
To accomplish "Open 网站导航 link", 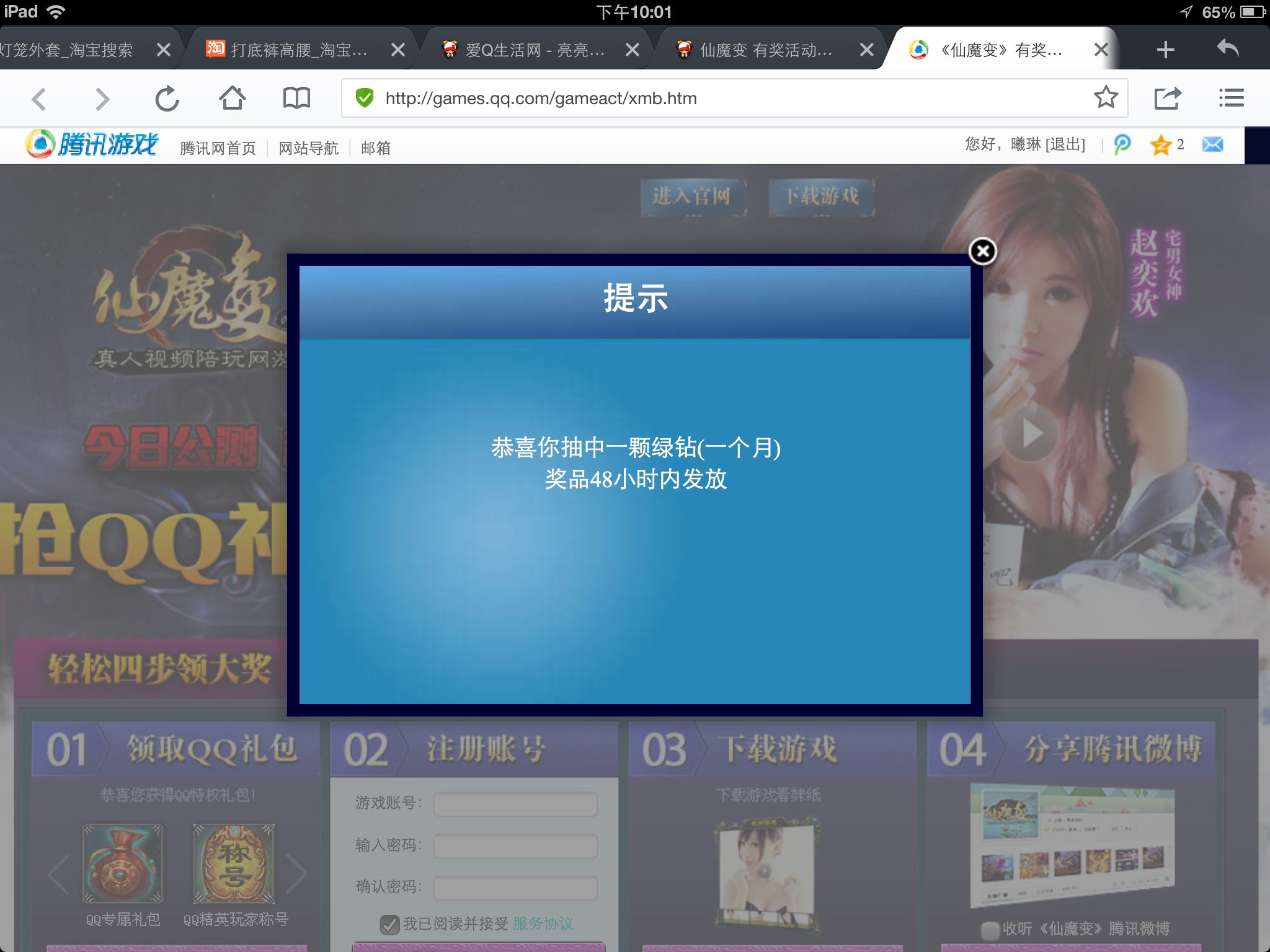I will coord(308,148).
